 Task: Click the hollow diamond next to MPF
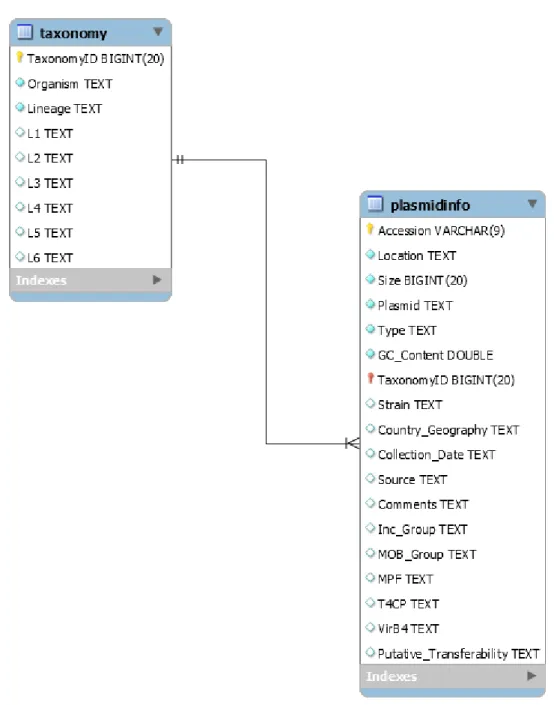[370, 577]
